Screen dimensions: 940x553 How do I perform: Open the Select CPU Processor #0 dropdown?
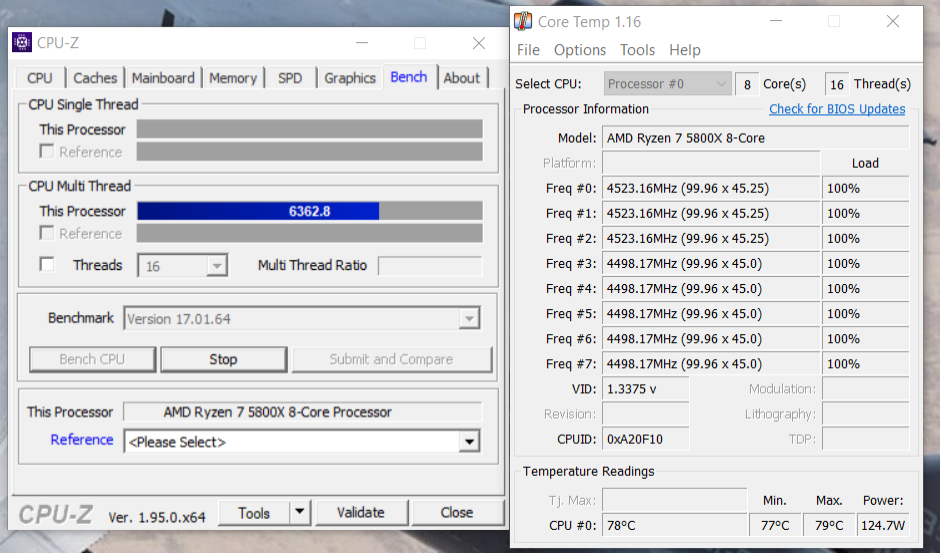[x=667, y=84]
